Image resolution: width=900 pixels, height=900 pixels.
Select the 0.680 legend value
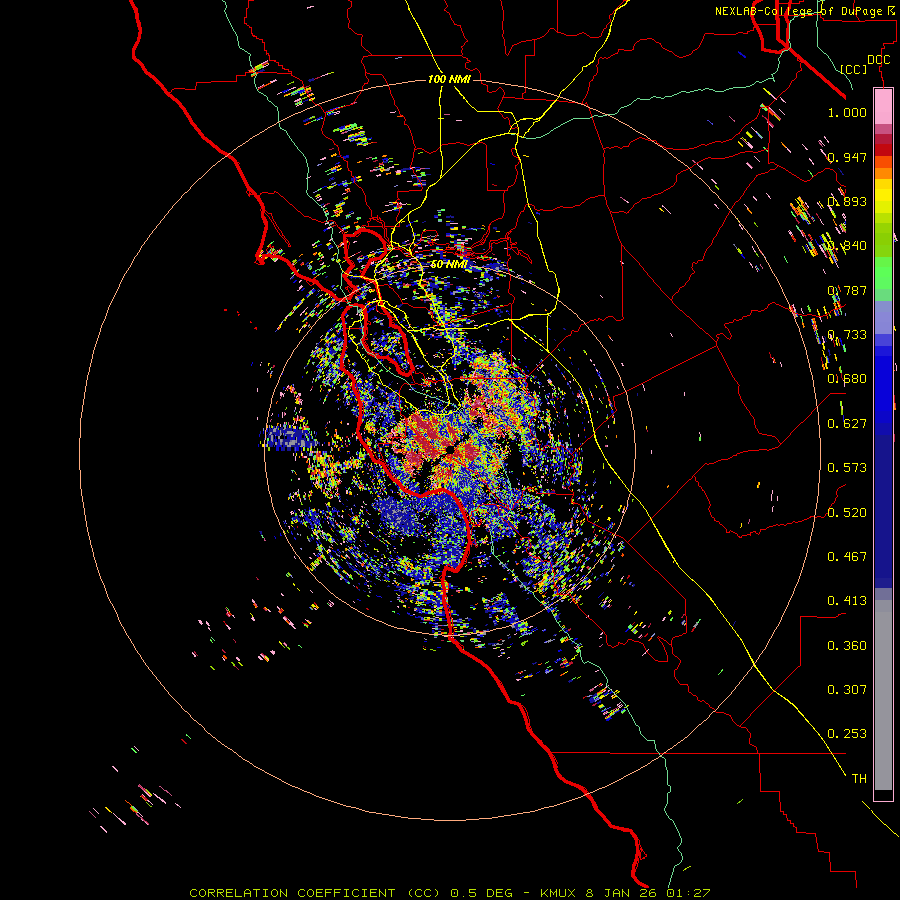pyautogui.click(x=847, y=379)
